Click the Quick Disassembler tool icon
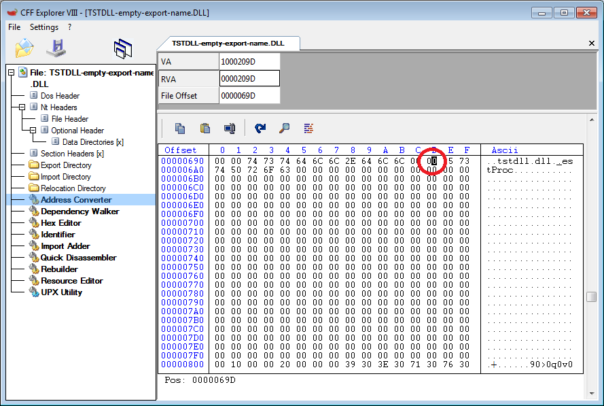 point(34,257)
